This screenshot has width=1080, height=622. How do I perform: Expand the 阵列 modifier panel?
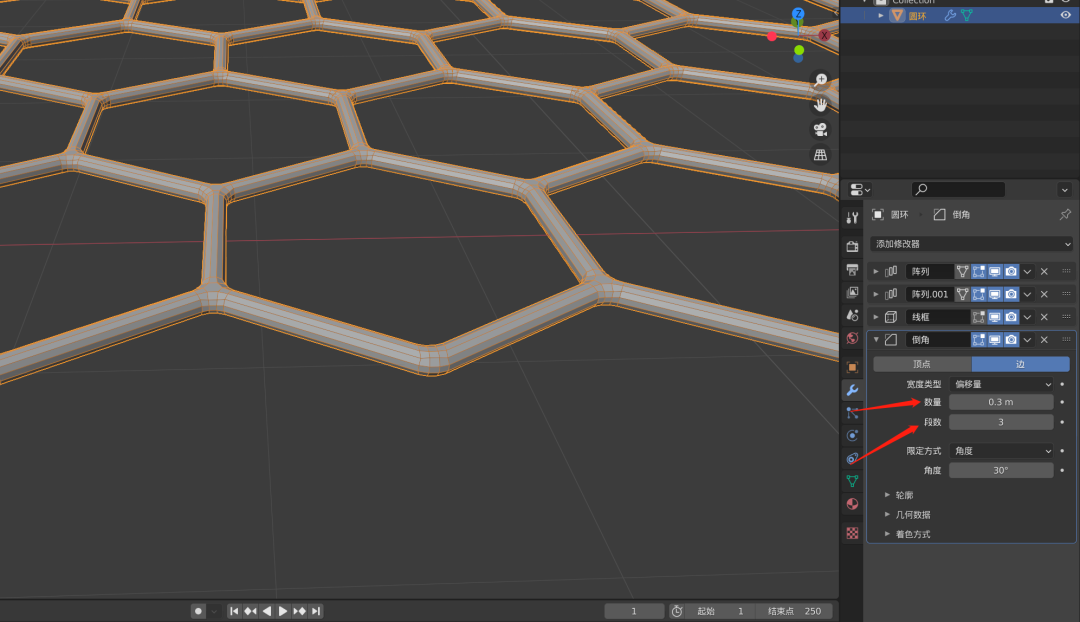[x=876, y=271]
